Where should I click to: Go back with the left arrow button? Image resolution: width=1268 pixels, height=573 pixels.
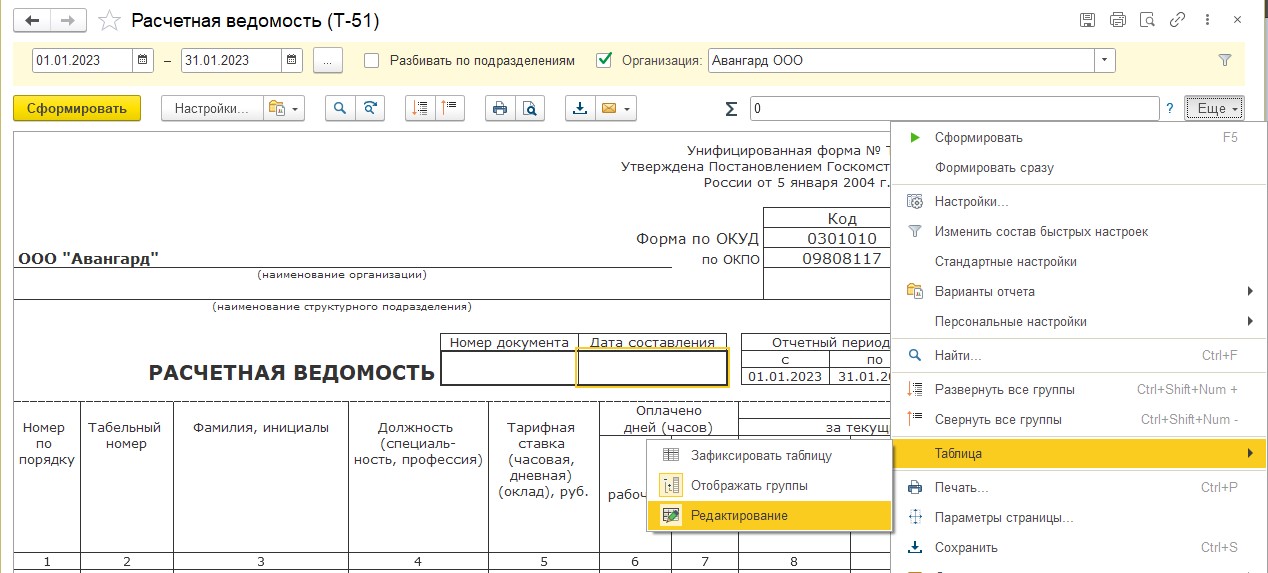[x=31, y=20]
